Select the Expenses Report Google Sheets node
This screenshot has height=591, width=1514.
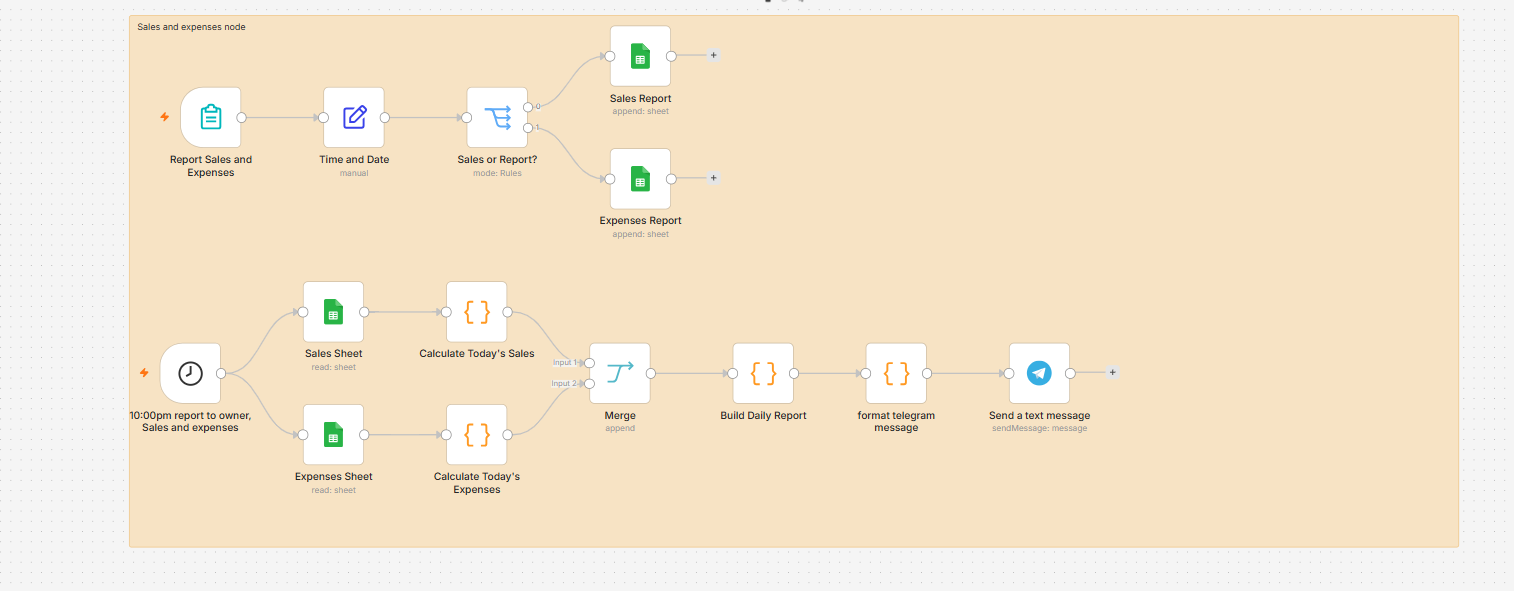tap(641, 178)
